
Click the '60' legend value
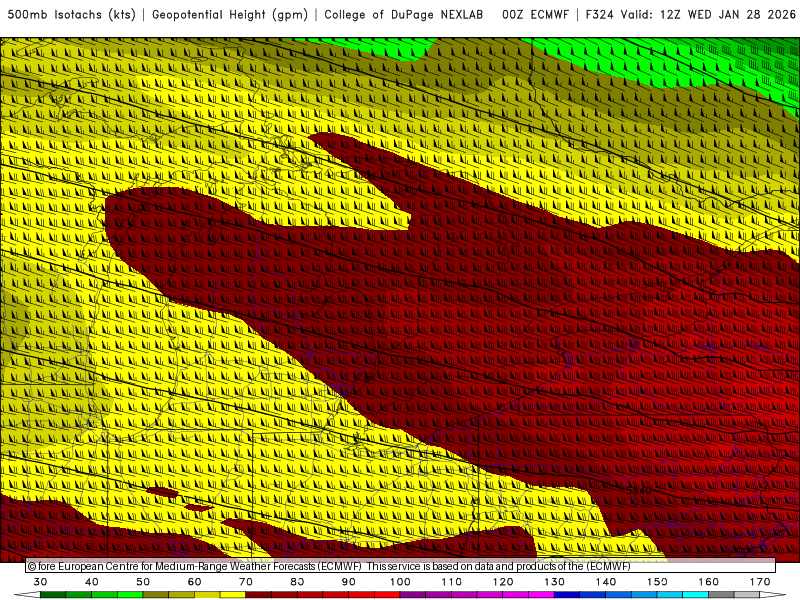194,582
